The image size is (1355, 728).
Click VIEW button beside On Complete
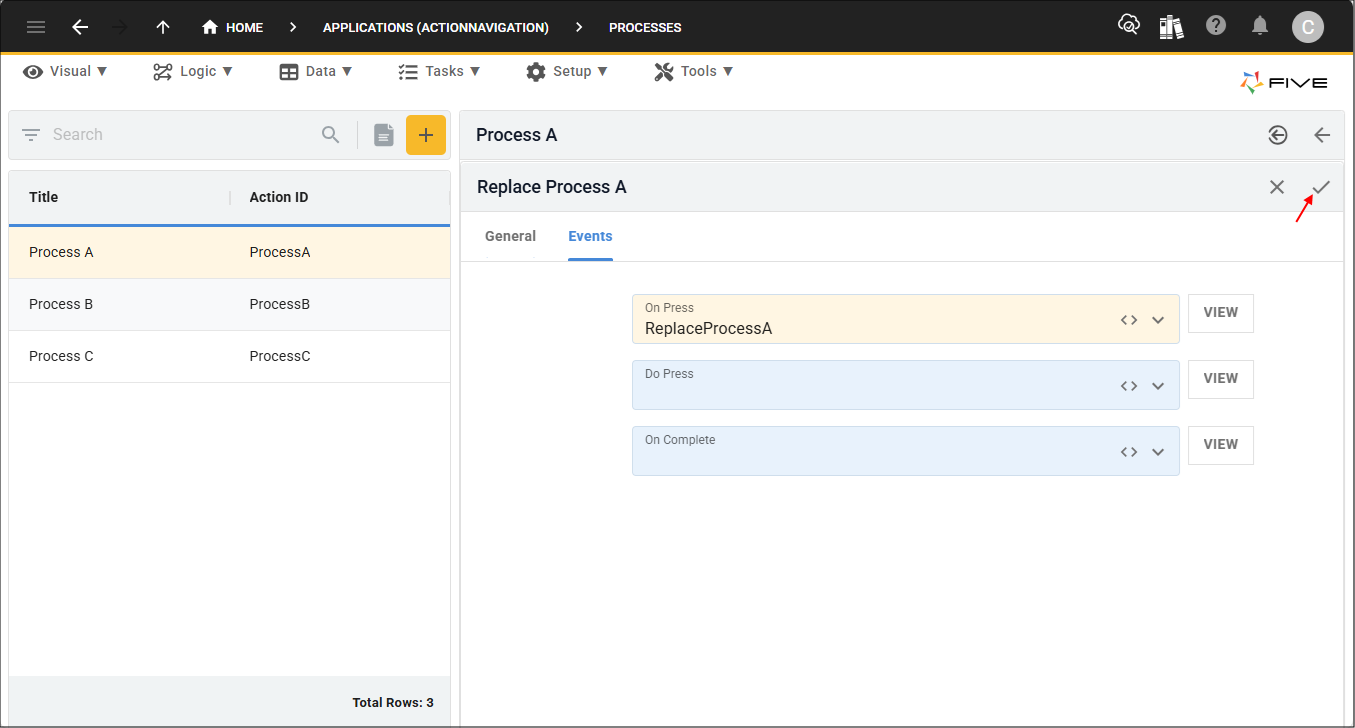[x=1220, y=445]
